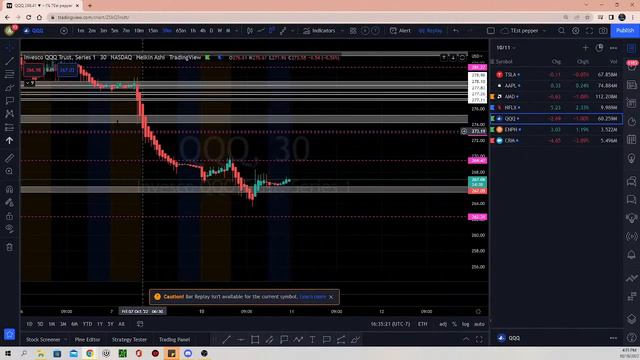640x360 pixels.
Task: Select NFLX row in watchlist
Action: click(557, 107)
